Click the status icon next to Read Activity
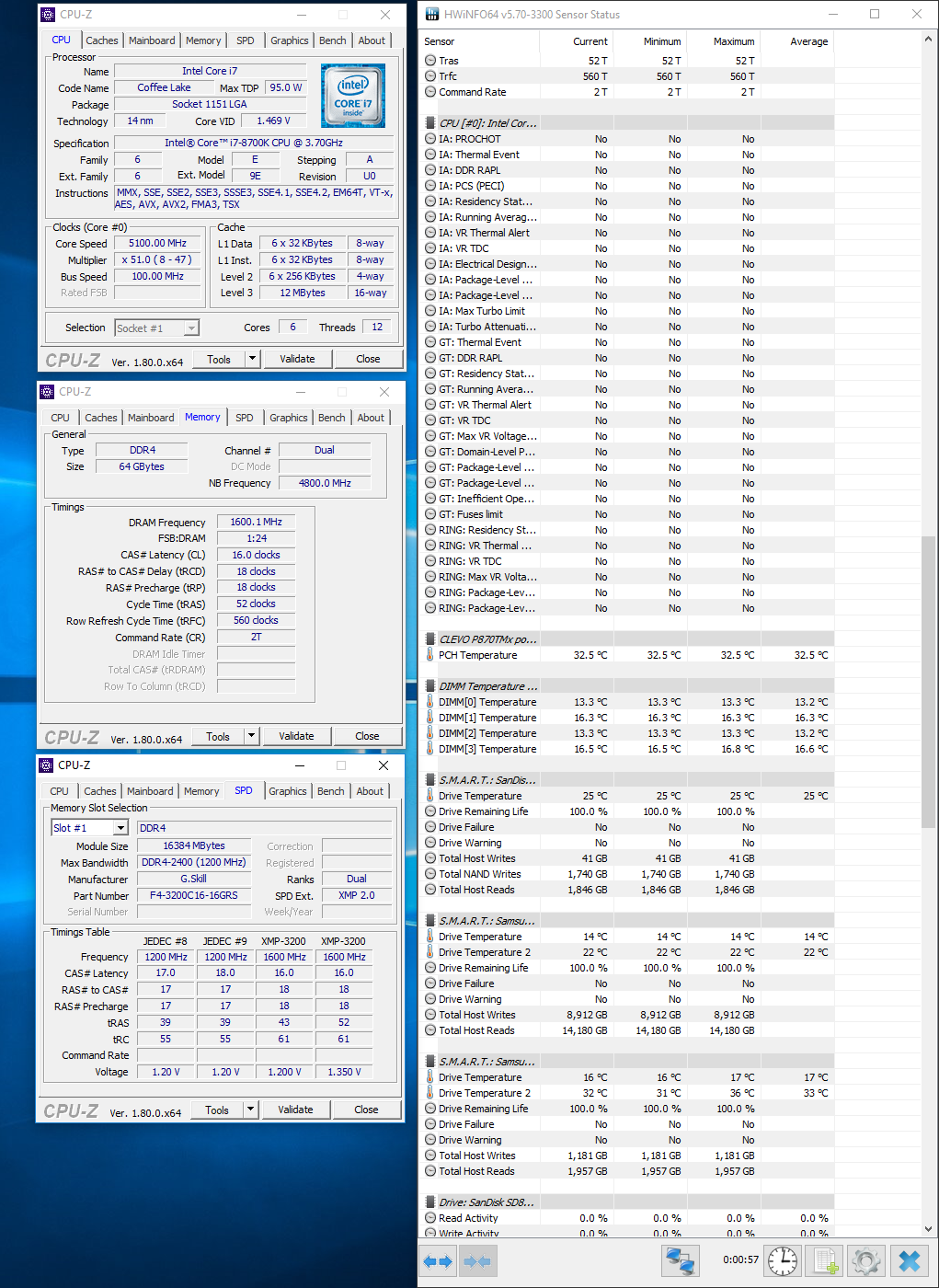 click(x=430, y=1218)
